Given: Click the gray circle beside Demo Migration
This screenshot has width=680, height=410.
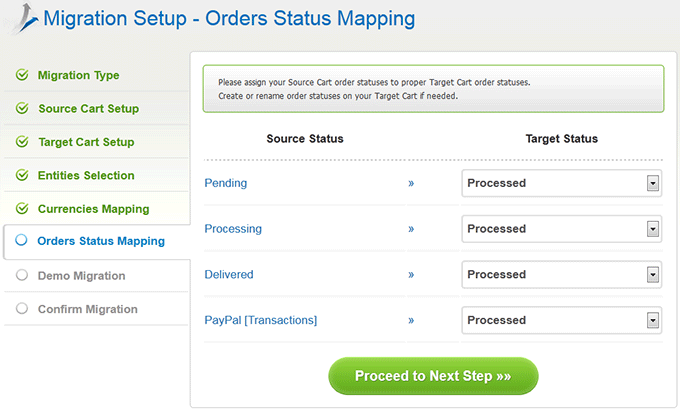Looking at the screenshot, I should [22, 275].
